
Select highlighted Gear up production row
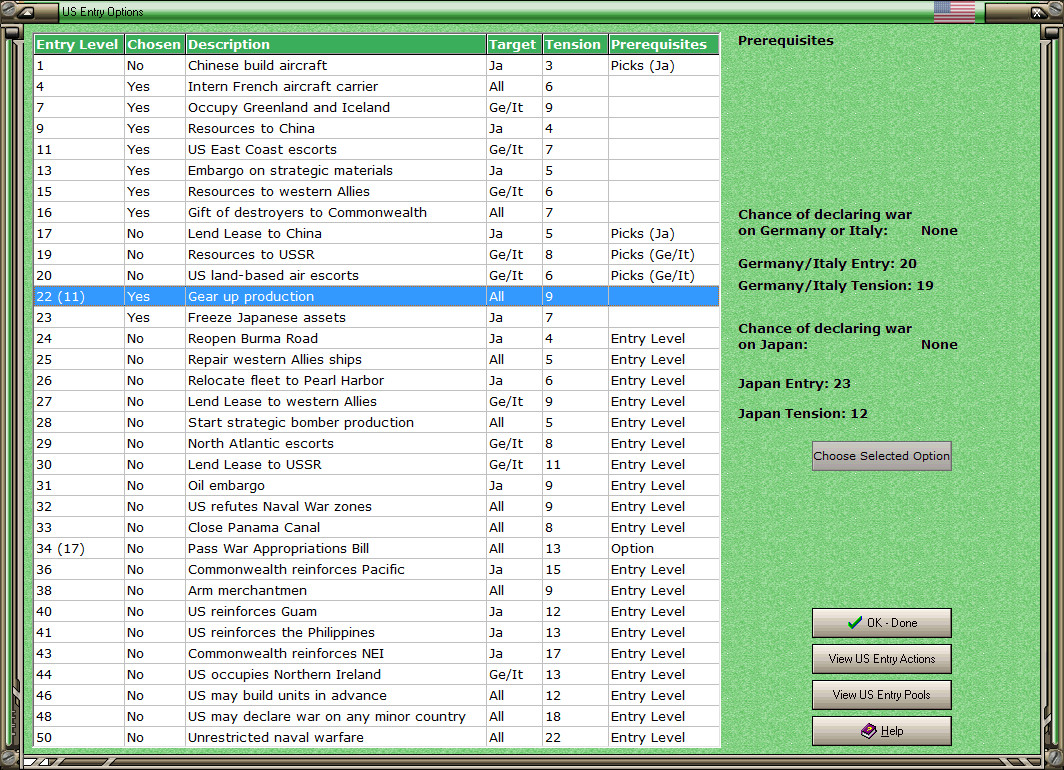(x=377, y=296)
